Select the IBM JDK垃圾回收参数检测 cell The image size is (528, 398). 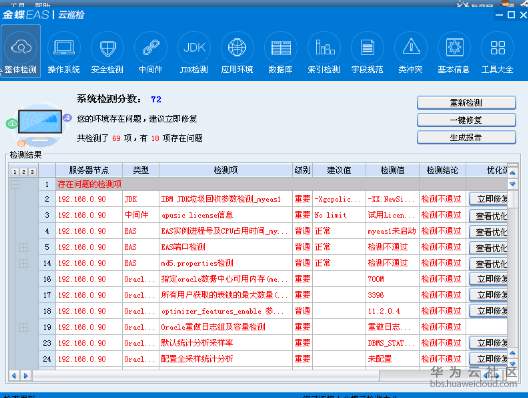coord(226,199)
